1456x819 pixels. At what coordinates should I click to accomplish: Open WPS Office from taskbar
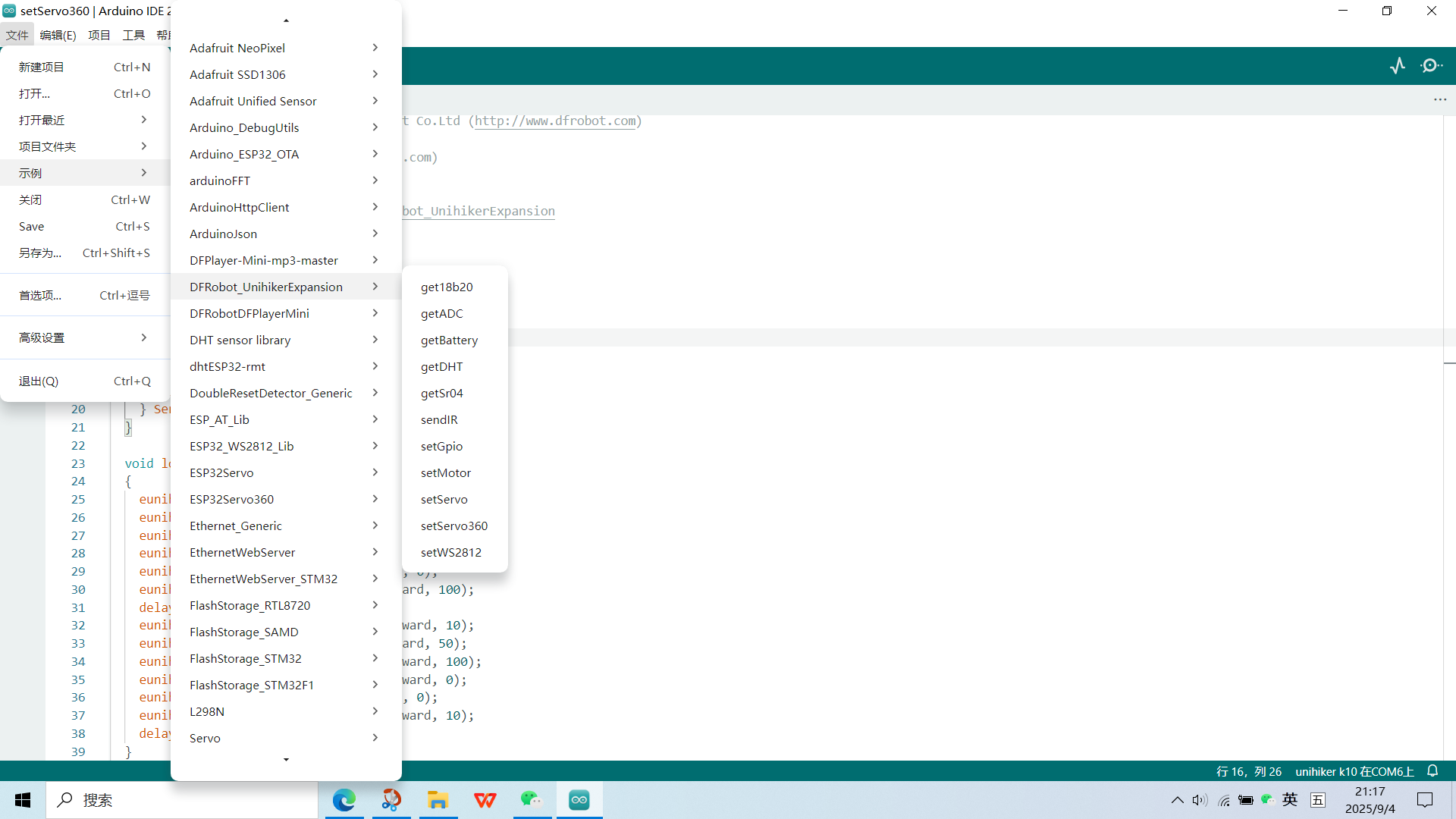pyautogui.click(x=485, y=800)
